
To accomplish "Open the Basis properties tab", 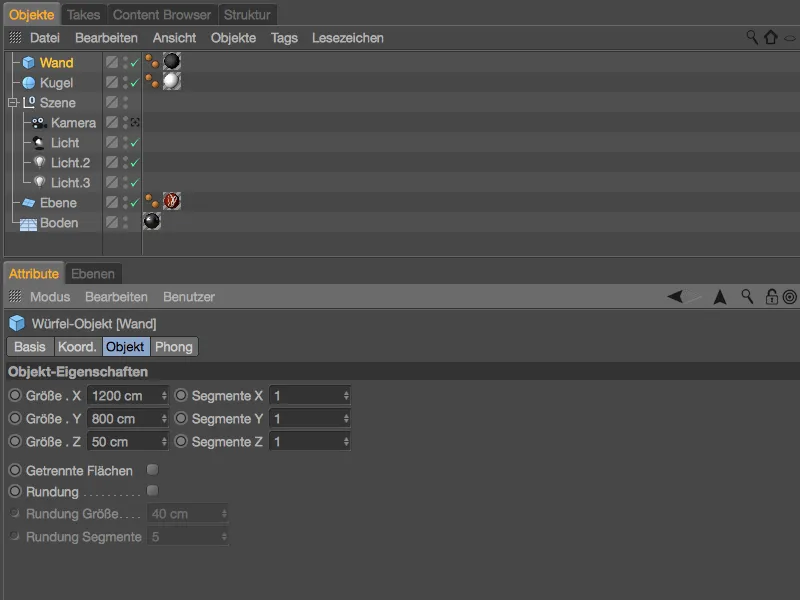I will (30, 347).
